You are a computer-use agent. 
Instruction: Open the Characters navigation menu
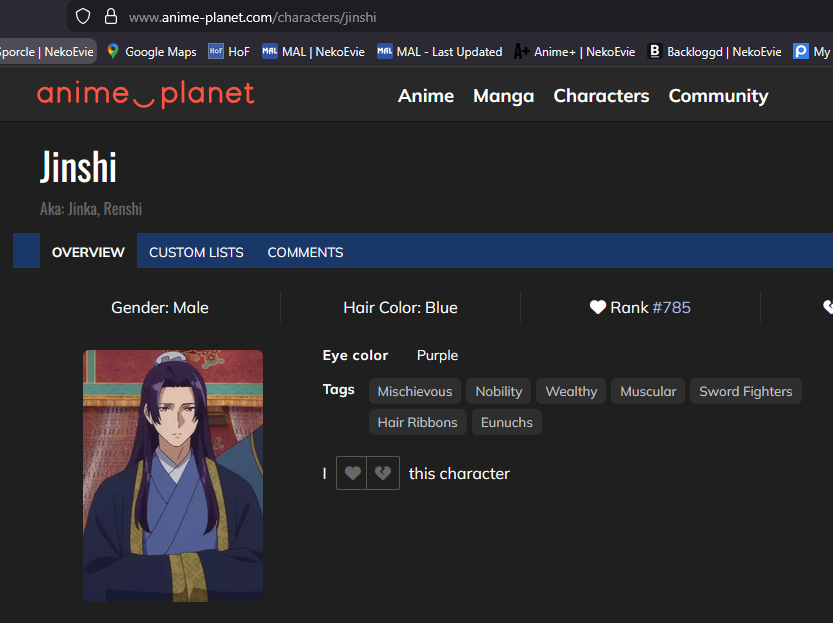tap(601, 96)
